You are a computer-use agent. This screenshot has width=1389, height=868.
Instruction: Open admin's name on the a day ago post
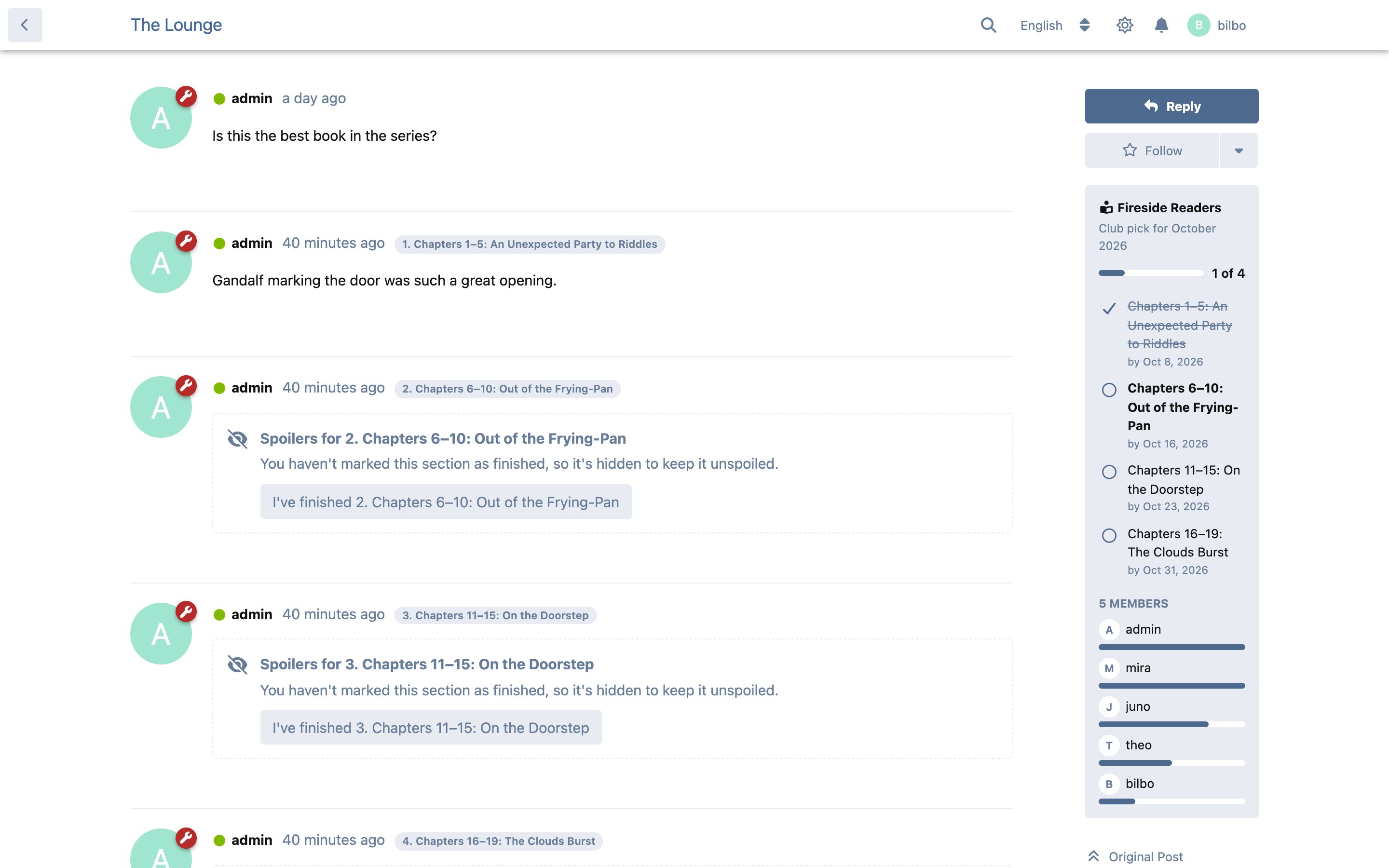(x=251, y=98)
